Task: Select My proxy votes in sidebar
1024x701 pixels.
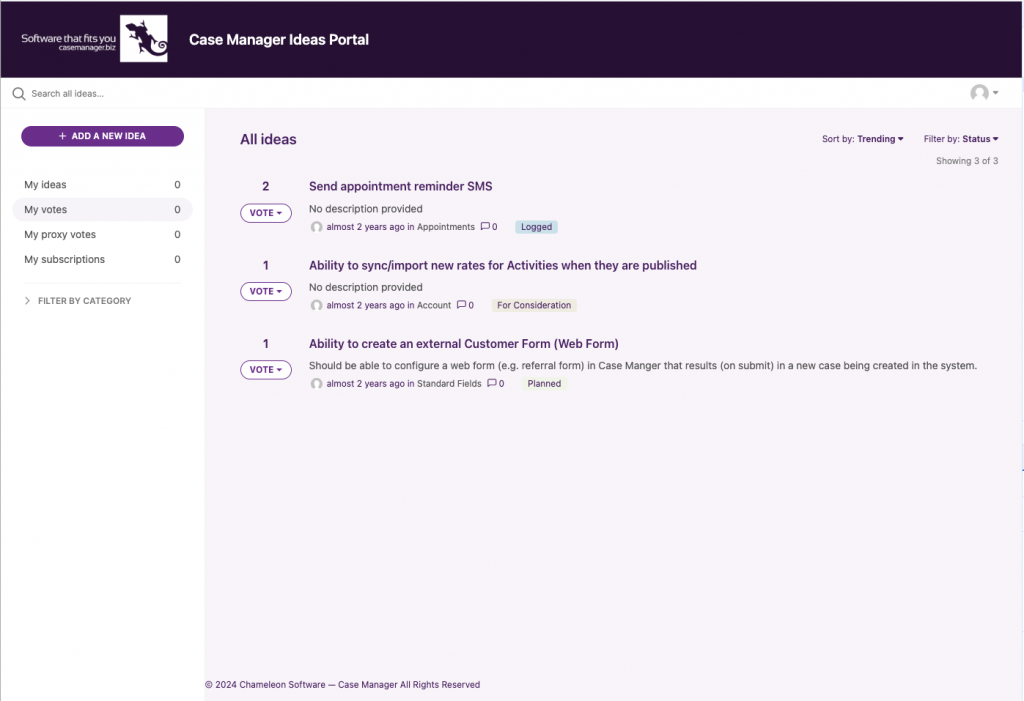Action: [x=103, y=235]
